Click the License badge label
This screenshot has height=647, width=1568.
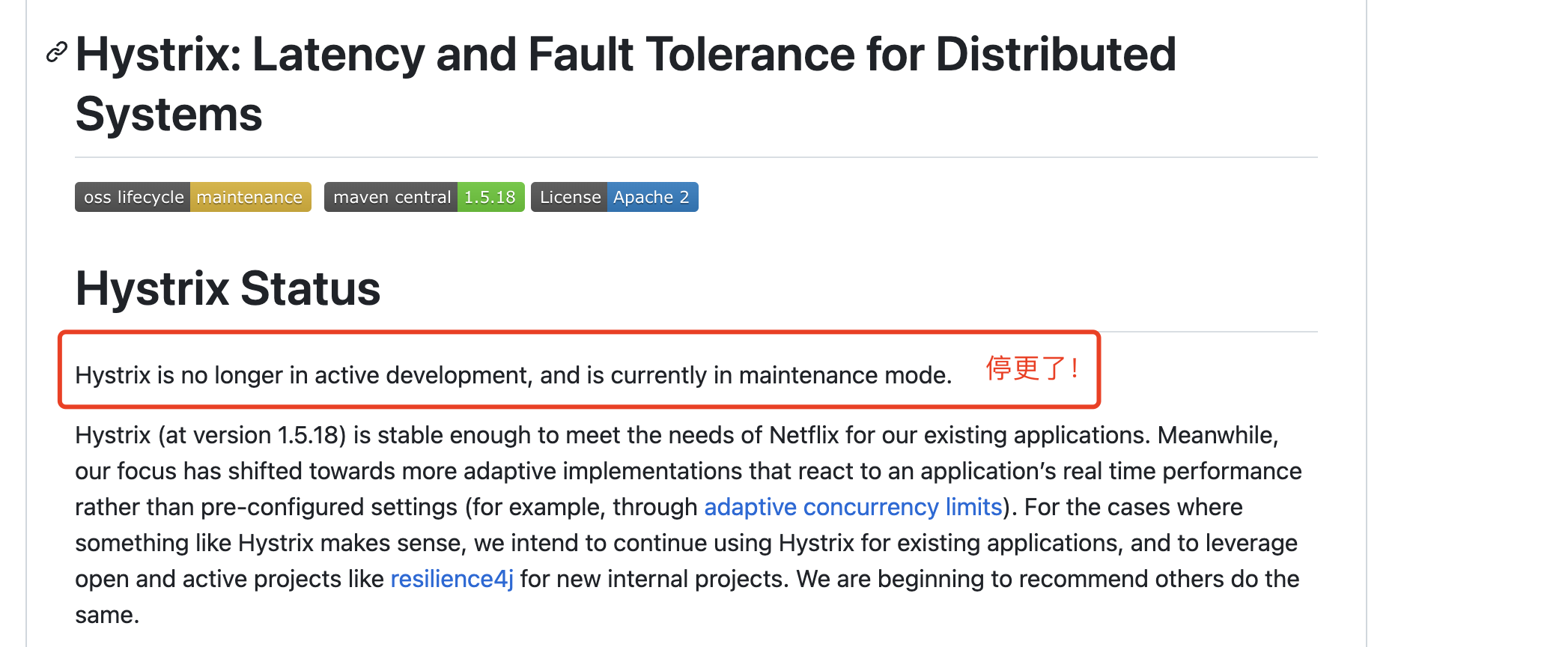[x=570, y=197]
